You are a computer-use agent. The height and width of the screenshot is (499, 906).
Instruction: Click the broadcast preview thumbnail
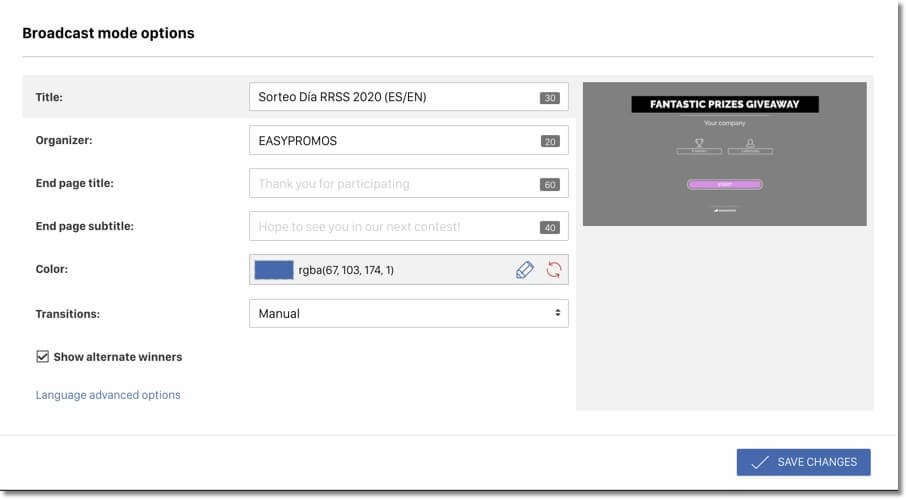tap(725, 154)
